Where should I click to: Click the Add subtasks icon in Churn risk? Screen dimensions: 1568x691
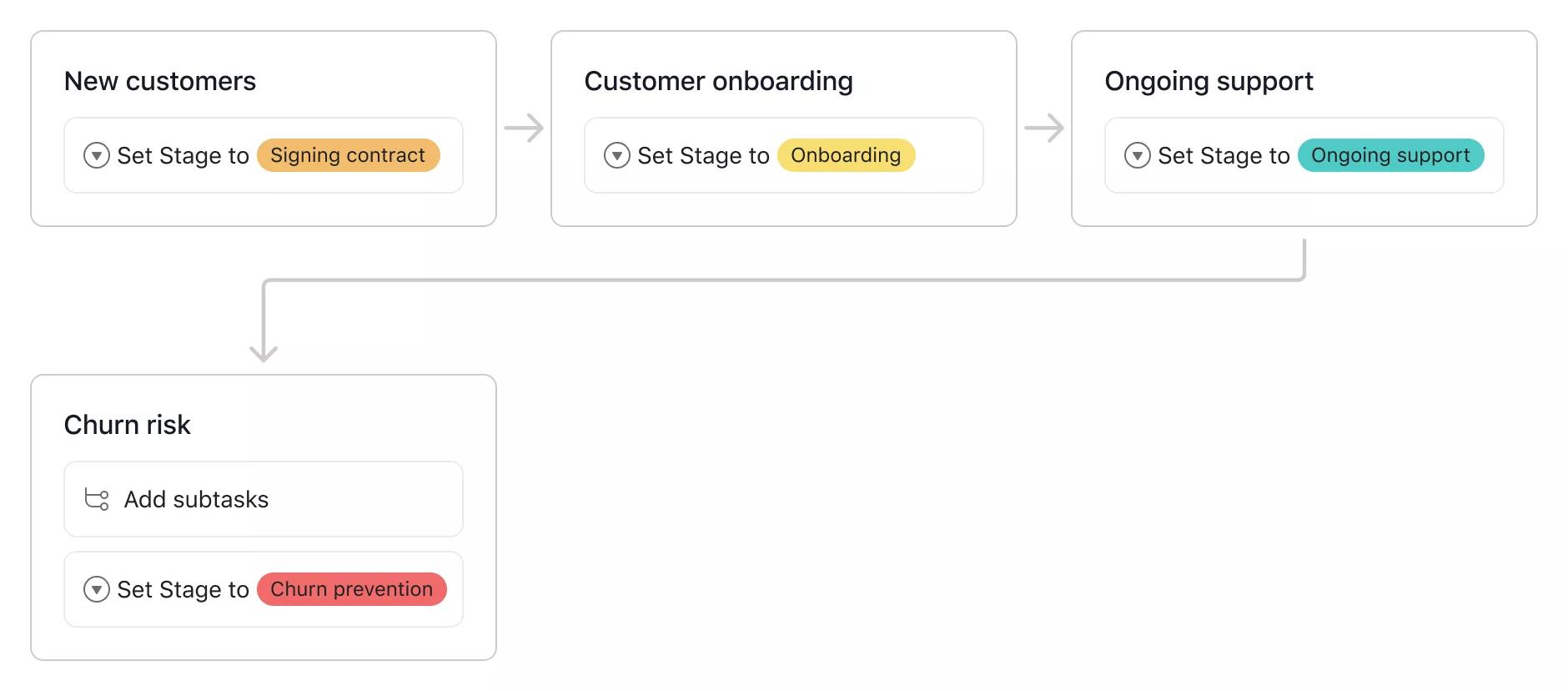[x=98, y=499]
